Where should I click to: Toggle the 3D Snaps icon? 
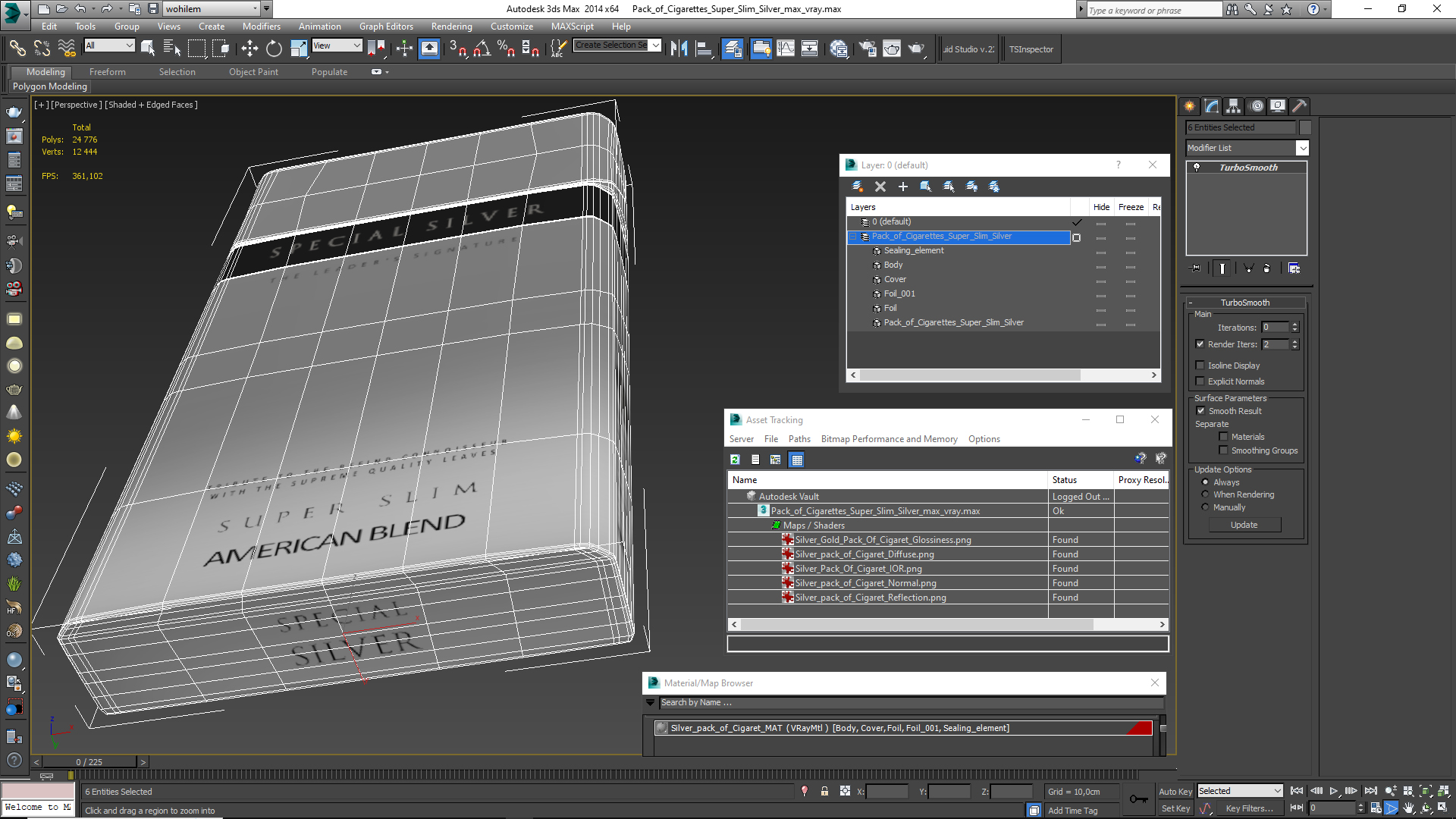[457, 49]
